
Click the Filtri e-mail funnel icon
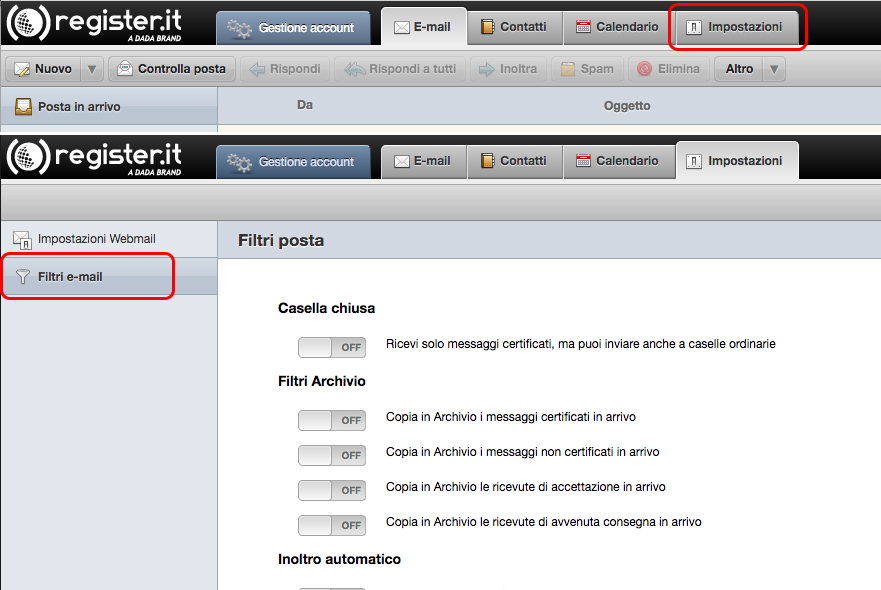(x=24, y=277)
